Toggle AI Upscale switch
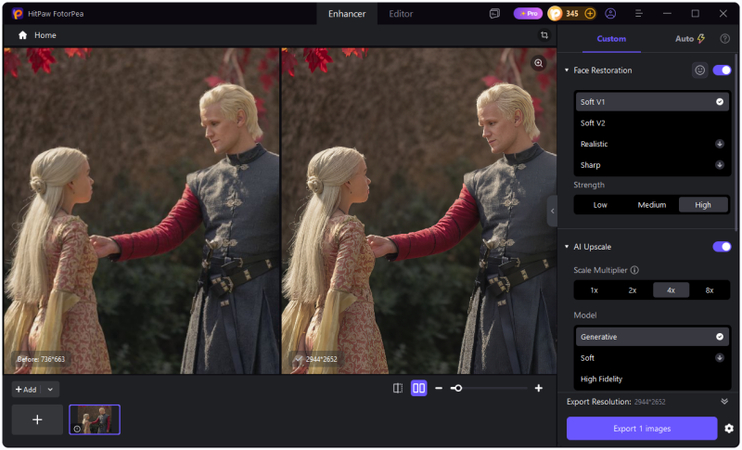The width and height of the screenshot is (742, 450). [x=722, y=247]
